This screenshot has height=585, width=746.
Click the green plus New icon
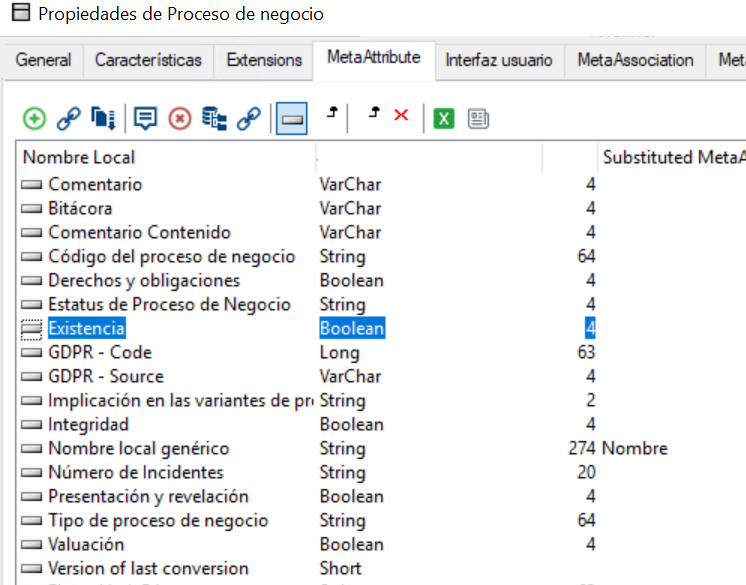click(34, 118)
